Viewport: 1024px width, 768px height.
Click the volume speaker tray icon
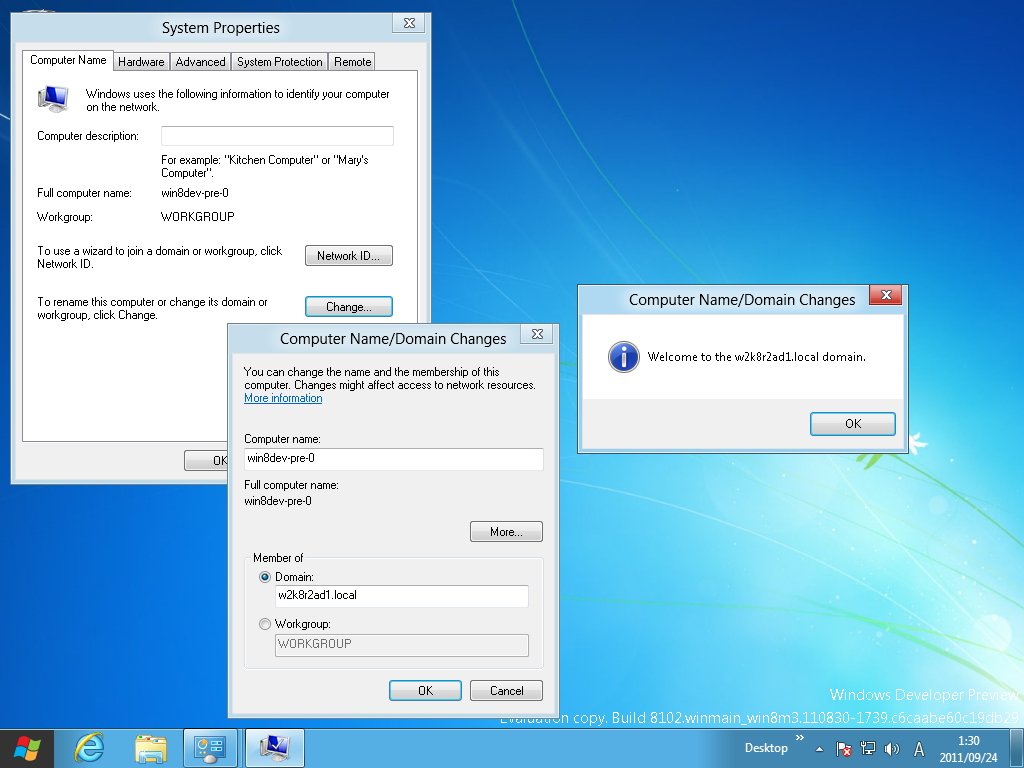(891, 749)
